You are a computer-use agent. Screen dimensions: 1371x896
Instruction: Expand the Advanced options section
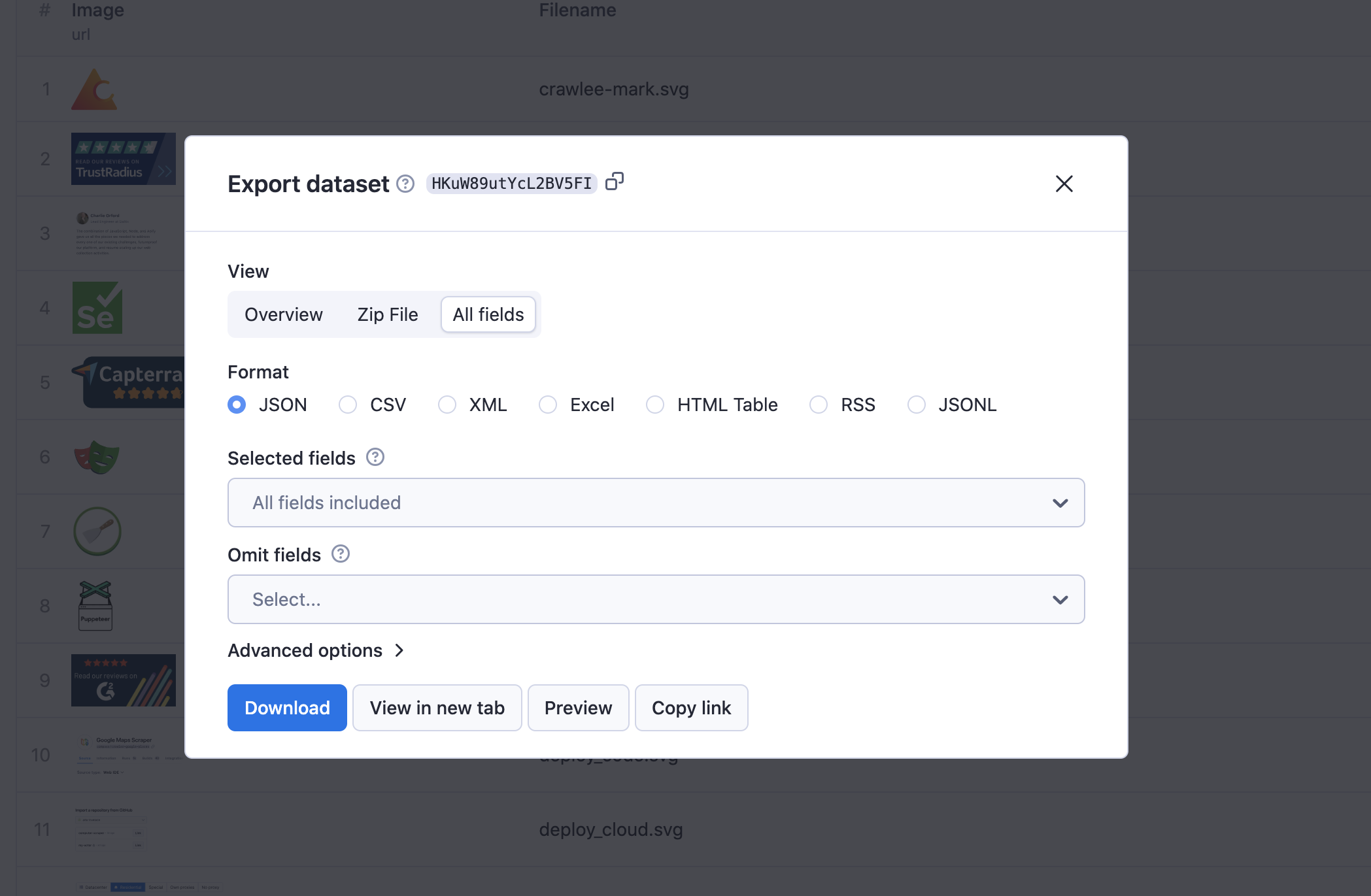[x=316, y=650]
